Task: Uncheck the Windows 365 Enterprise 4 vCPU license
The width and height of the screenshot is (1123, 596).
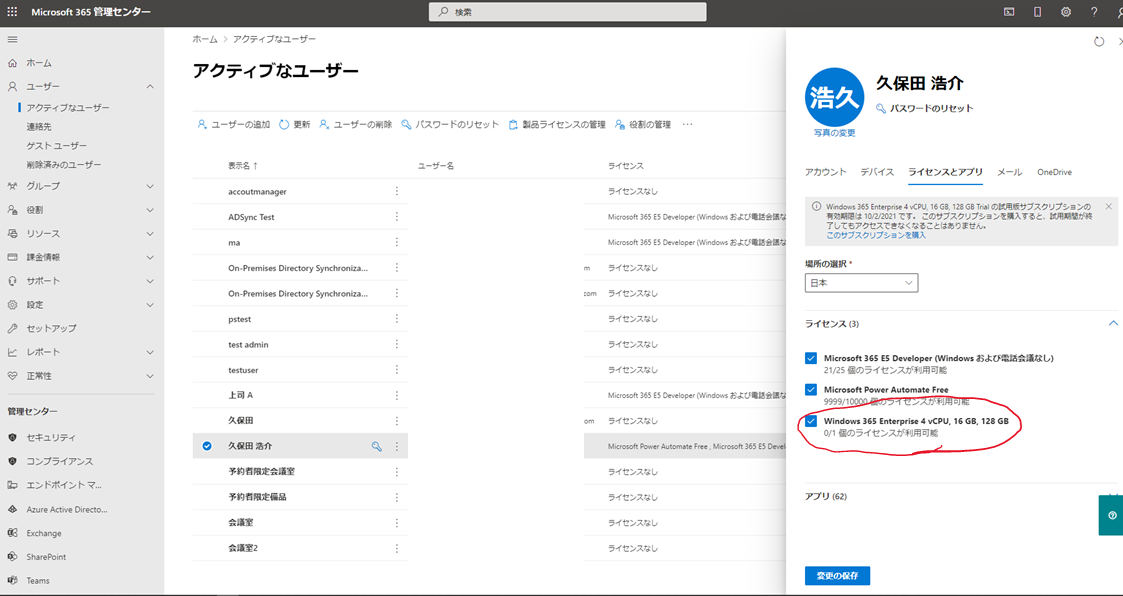Action: point(811,421)
